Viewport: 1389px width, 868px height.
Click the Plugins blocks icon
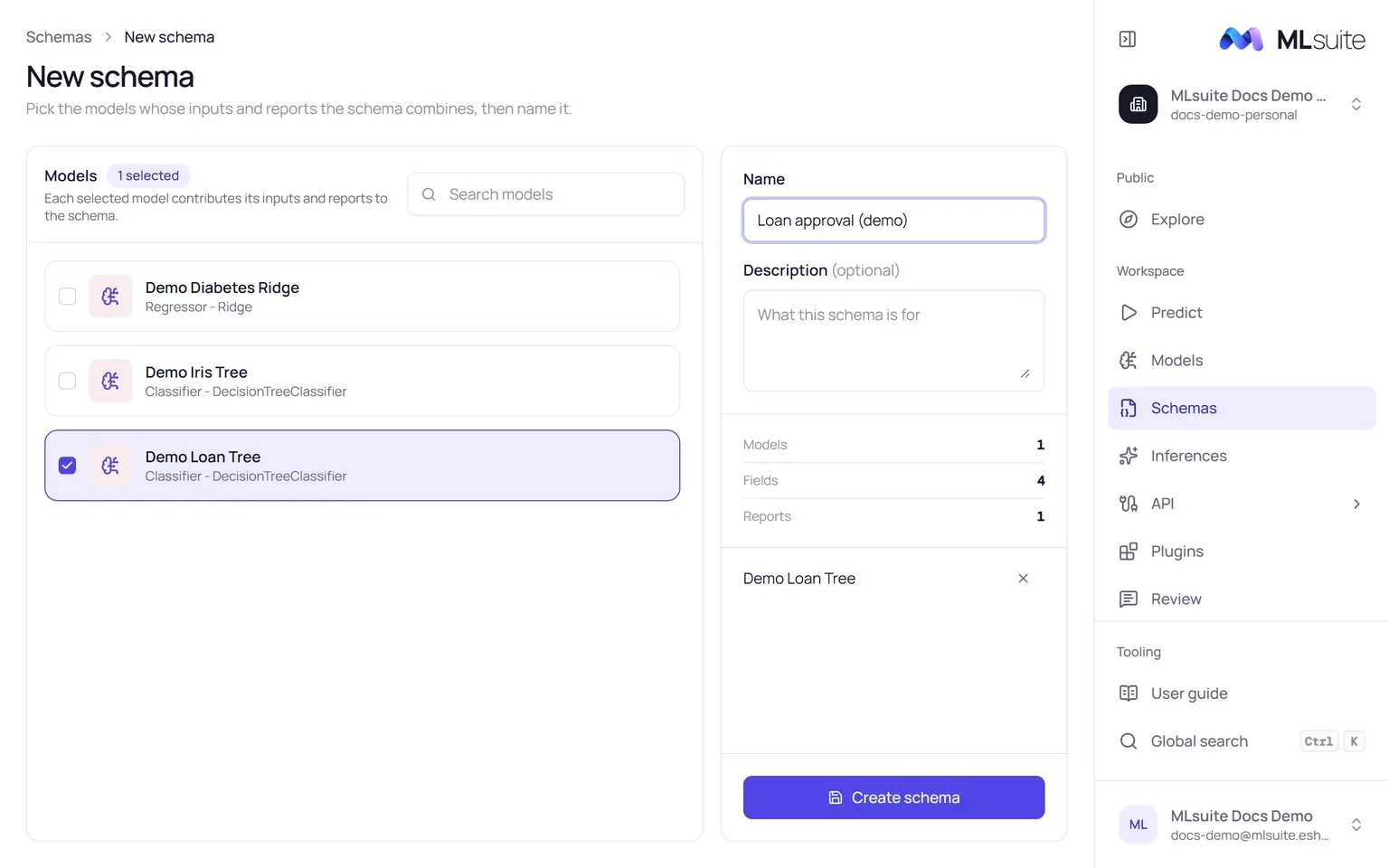(x=1129, y=552)
